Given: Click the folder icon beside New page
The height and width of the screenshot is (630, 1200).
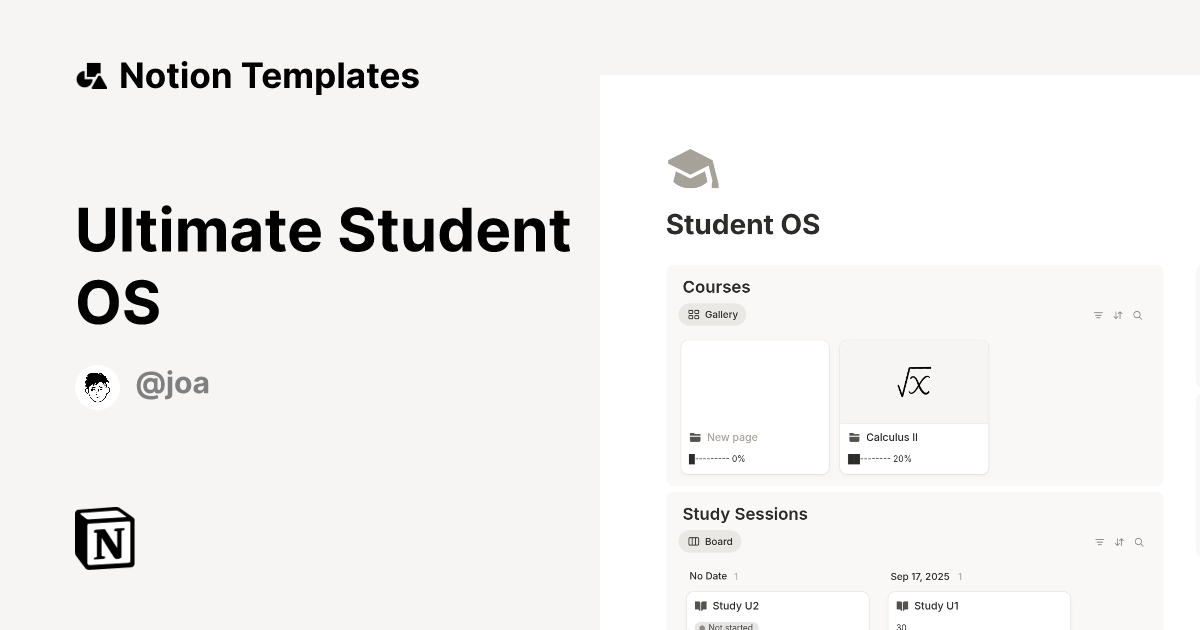Looking at the screenshot, I should pyautogui.click(x=696, y=437).
